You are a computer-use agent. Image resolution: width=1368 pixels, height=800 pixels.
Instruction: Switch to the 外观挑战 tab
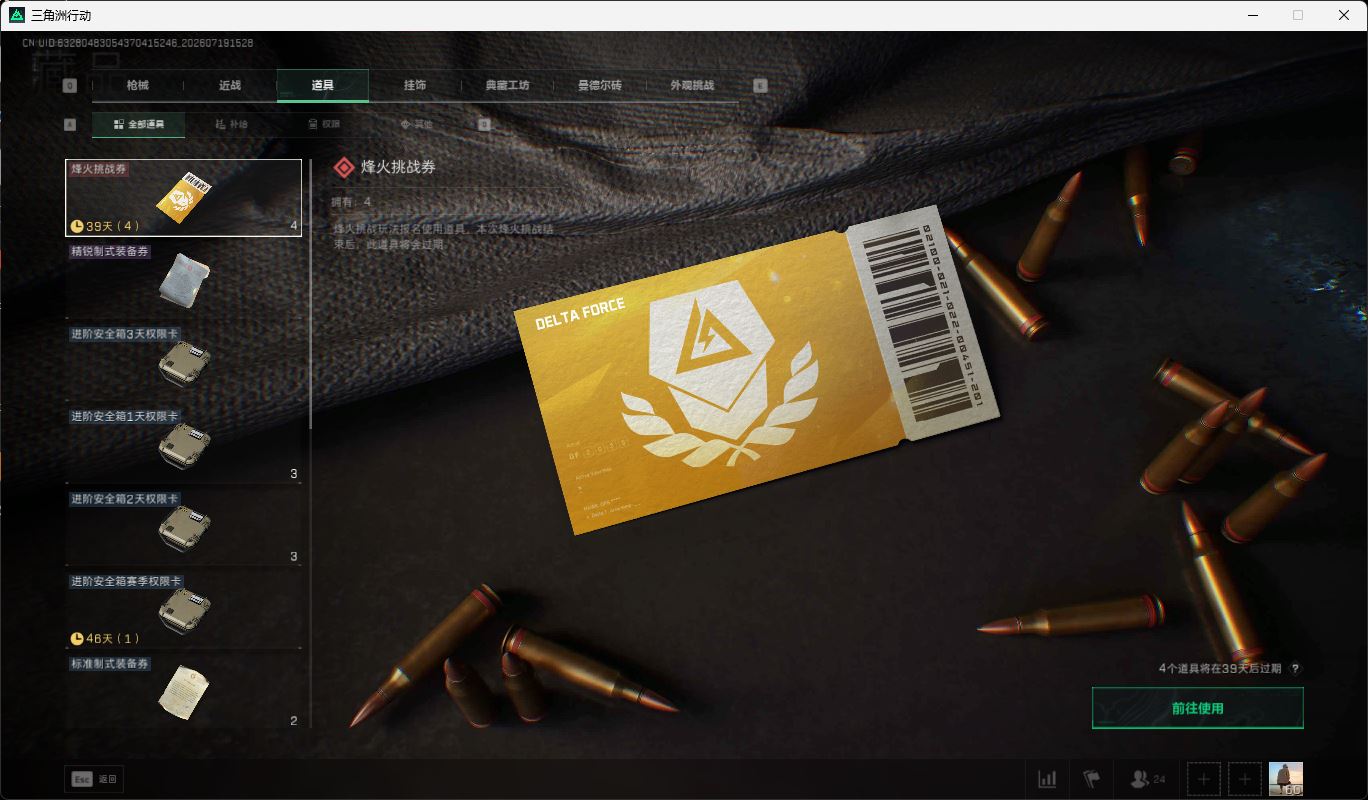pyautogui.click(x=692, y=86)
